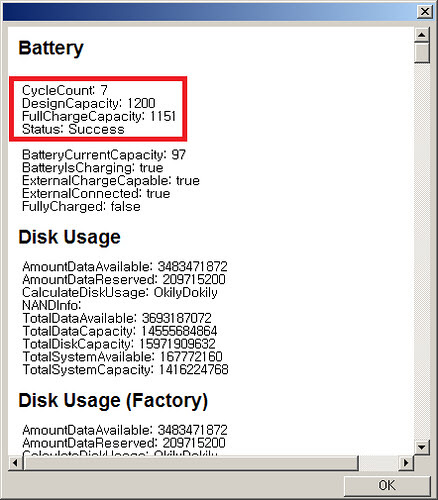The height and width of the screenshot is (500, 438).
Task: Click the CycleCount: 7 line
Action: 65,90
